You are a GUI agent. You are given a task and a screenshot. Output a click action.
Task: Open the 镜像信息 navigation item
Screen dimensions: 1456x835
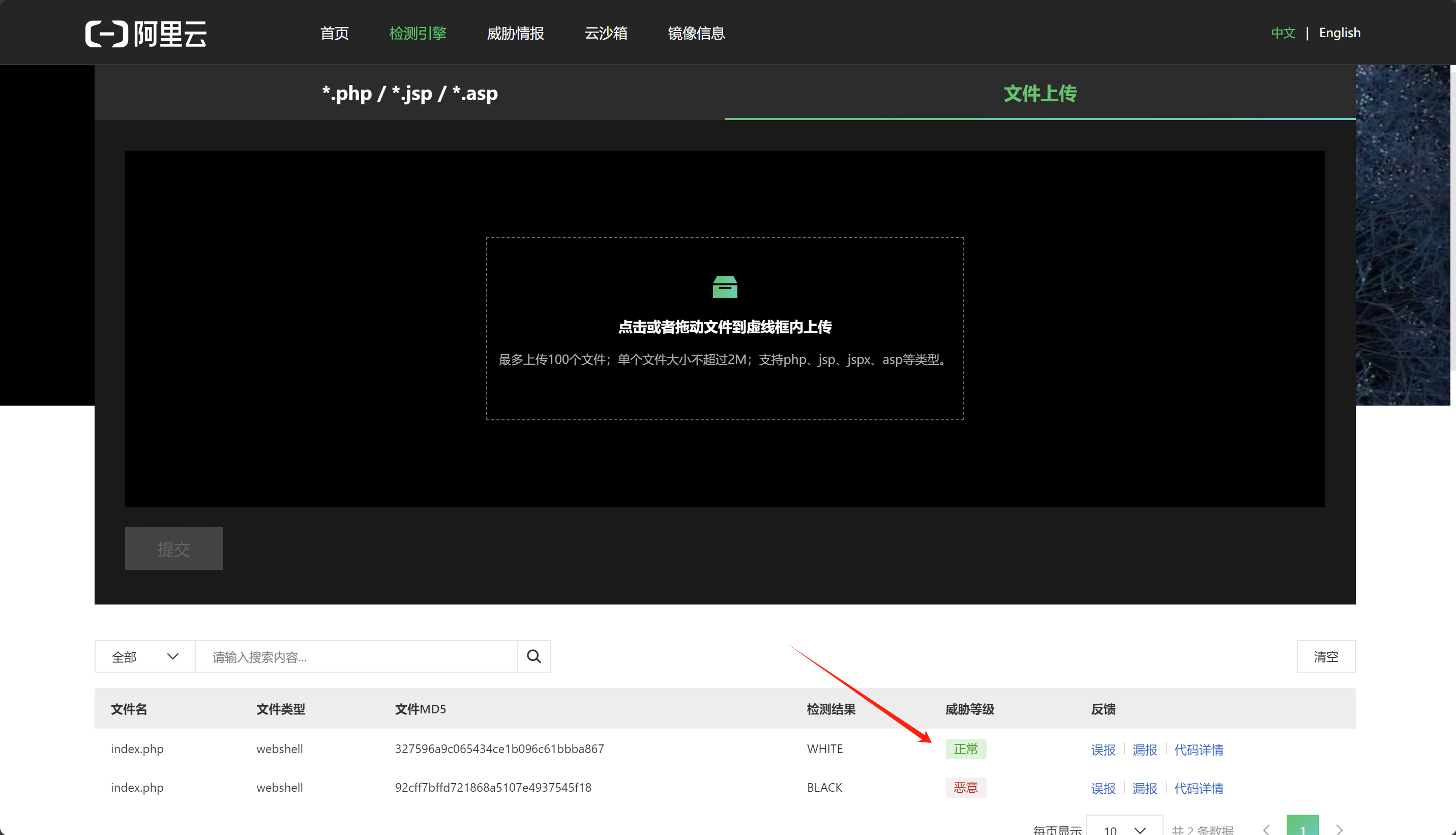pyautogui.click(x=696, y=33)
